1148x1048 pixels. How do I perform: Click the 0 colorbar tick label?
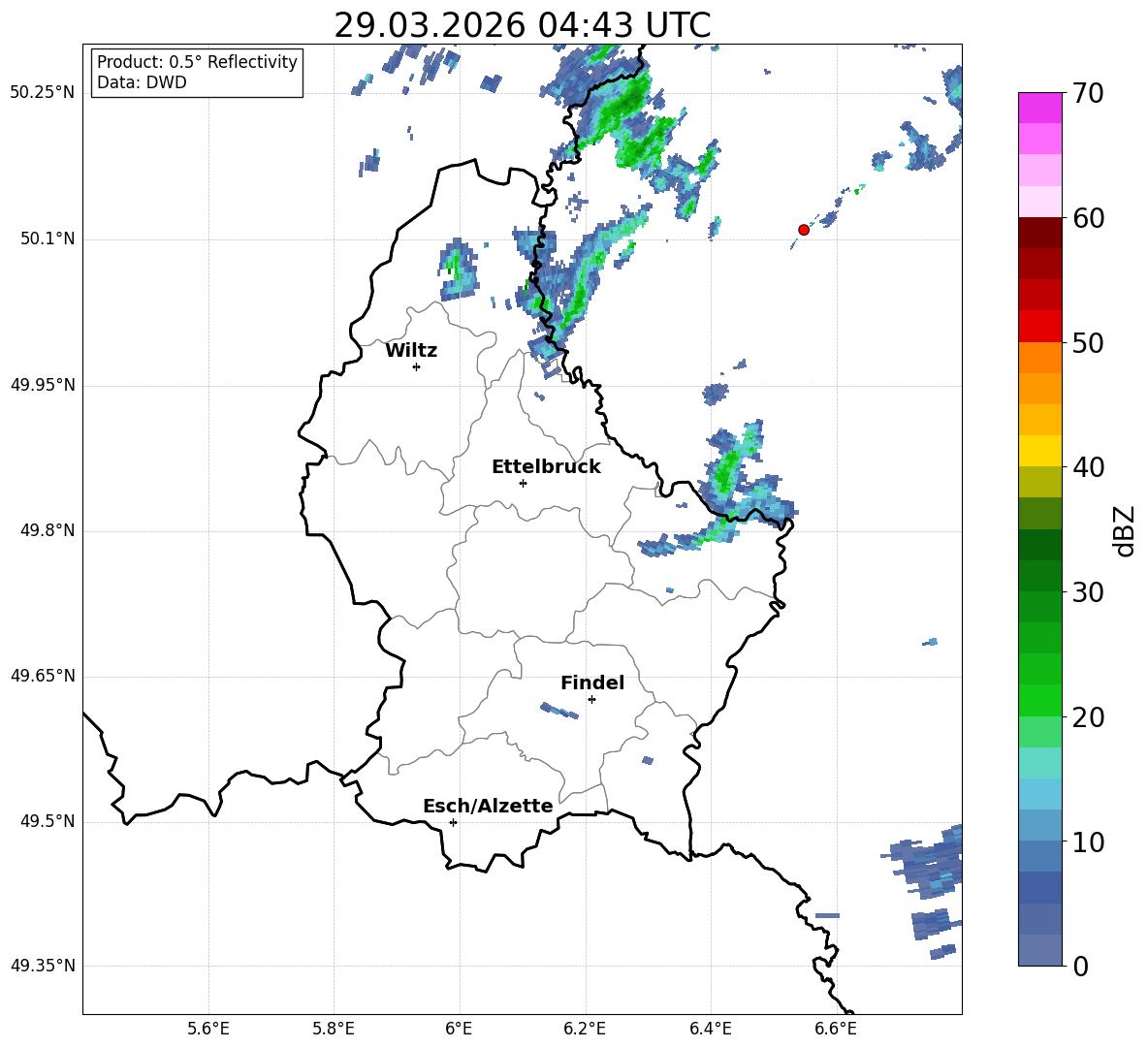(1081, 967)
